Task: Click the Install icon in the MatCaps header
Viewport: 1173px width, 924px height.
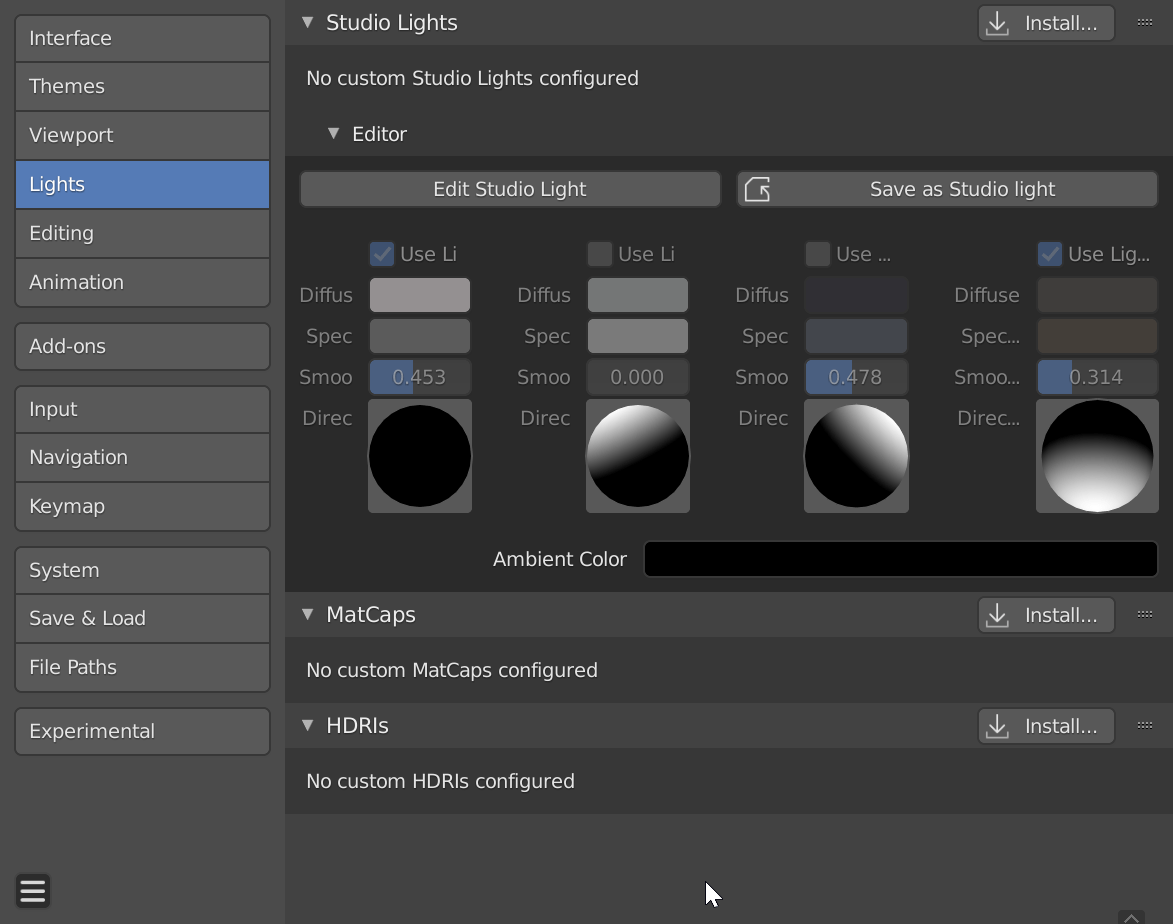Action: 997,614
